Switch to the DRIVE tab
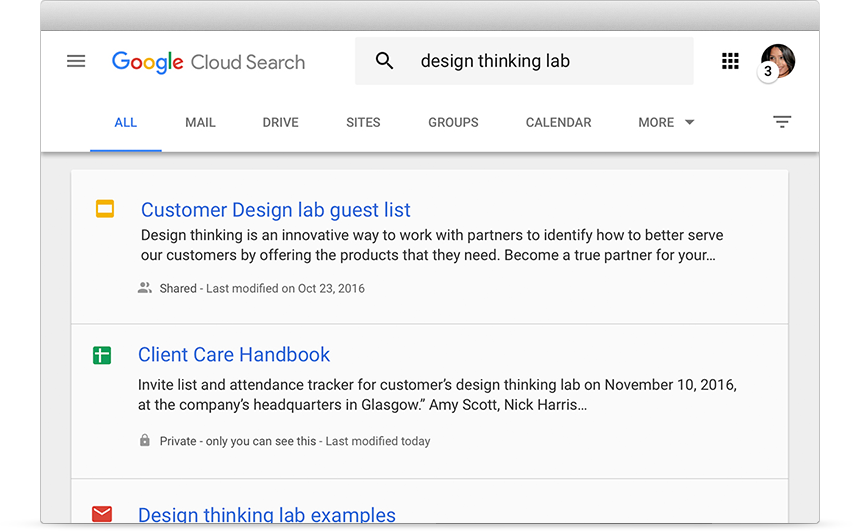860x532 pixels. pyautogui.click(x=280, y=122)
